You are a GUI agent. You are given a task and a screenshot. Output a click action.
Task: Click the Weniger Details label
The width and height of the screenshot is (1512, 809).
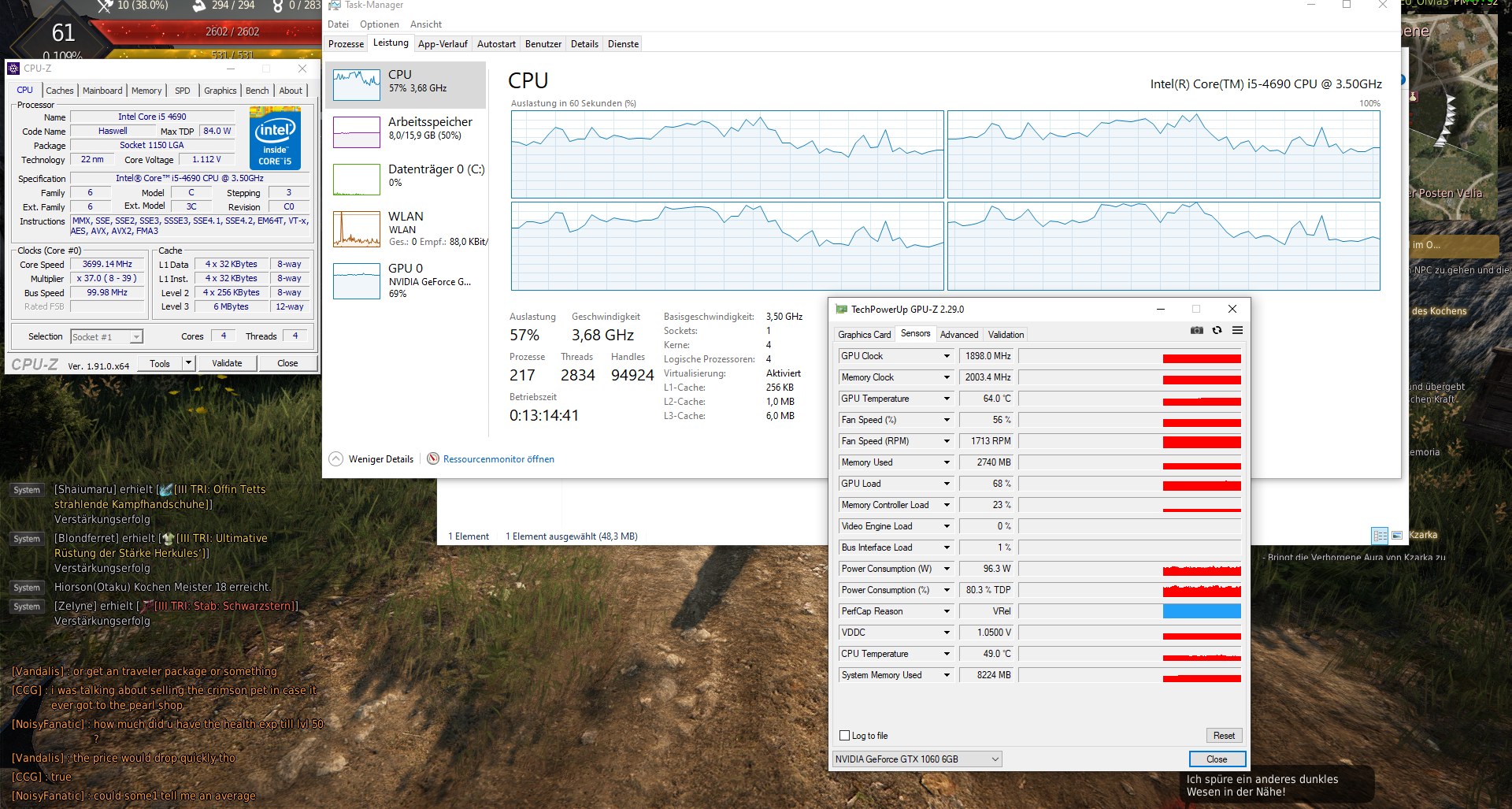pos(381,459)
